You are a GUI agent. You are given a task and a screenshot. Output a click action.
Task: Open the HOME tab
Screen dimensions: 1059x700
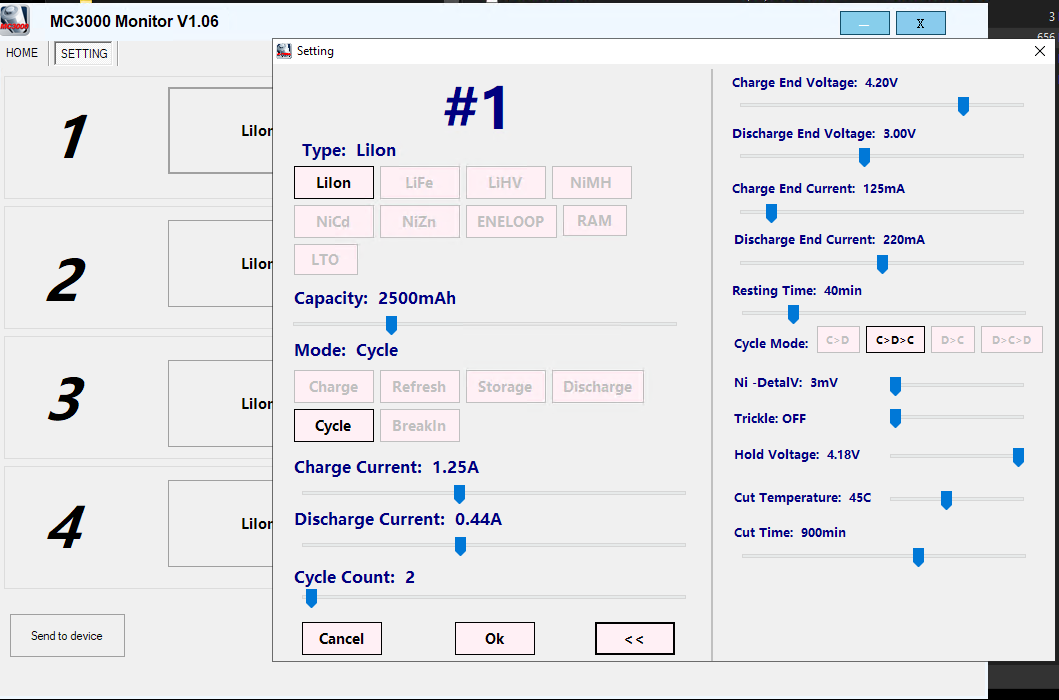click(x=22, y=53)
